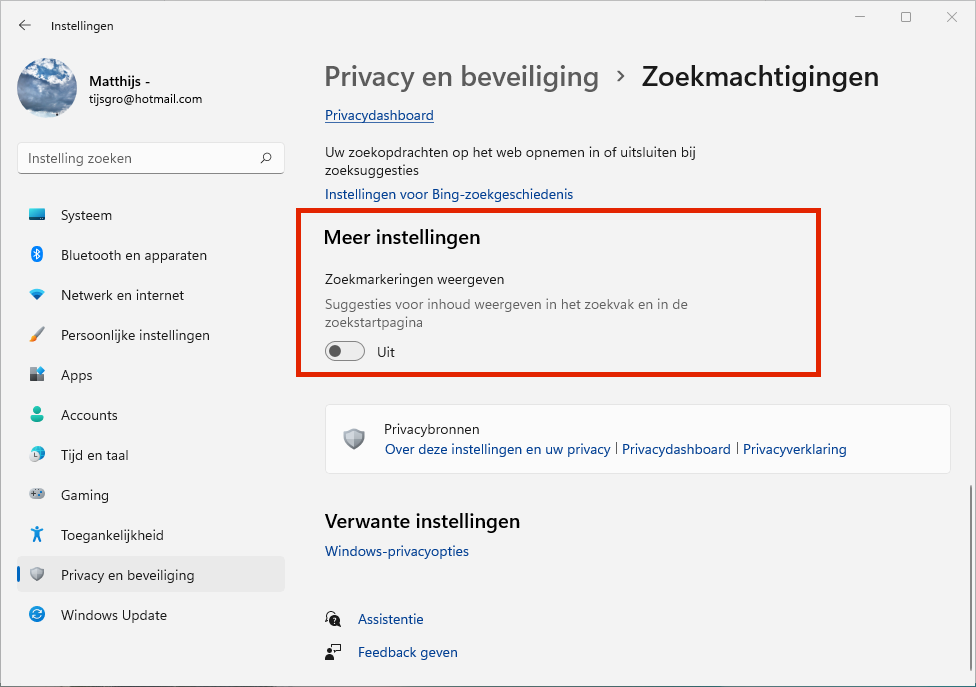Click the back arrow icon

click(25, 26)
